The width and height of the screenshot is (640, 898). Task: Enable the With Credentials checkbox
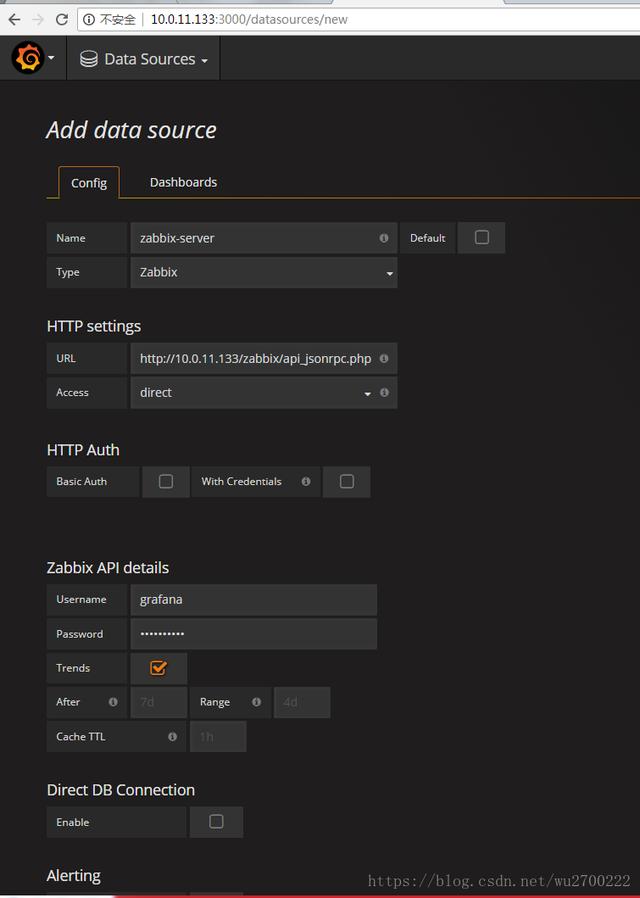(347, 482)
